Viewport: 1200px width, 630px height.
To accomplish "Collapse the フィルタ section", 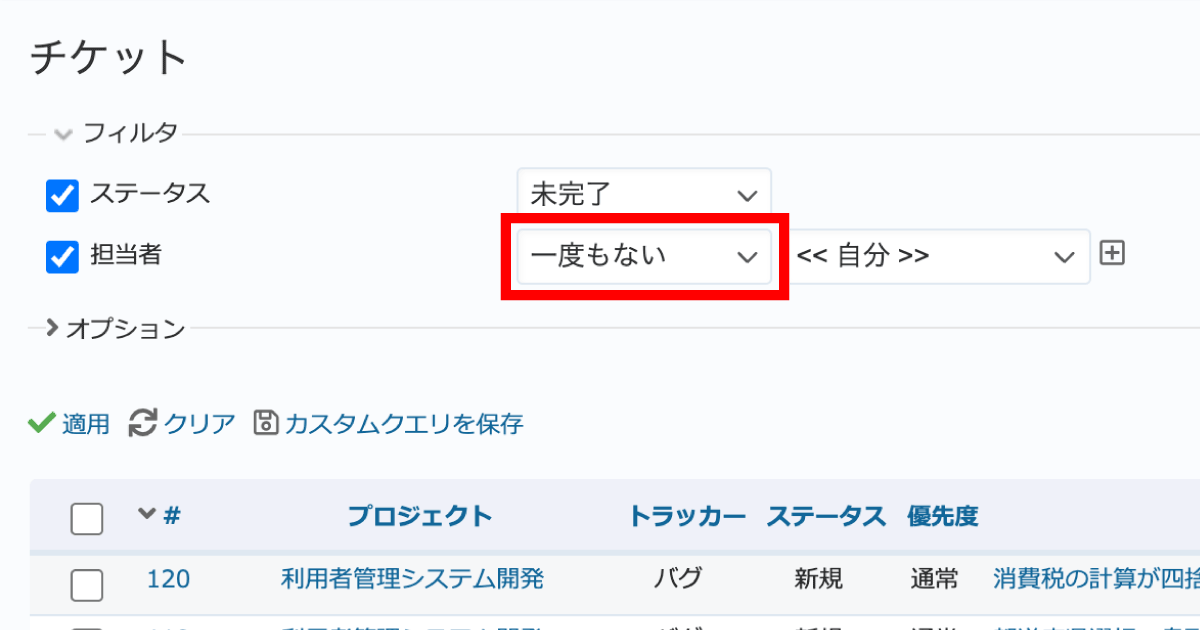I will (64, 132).
